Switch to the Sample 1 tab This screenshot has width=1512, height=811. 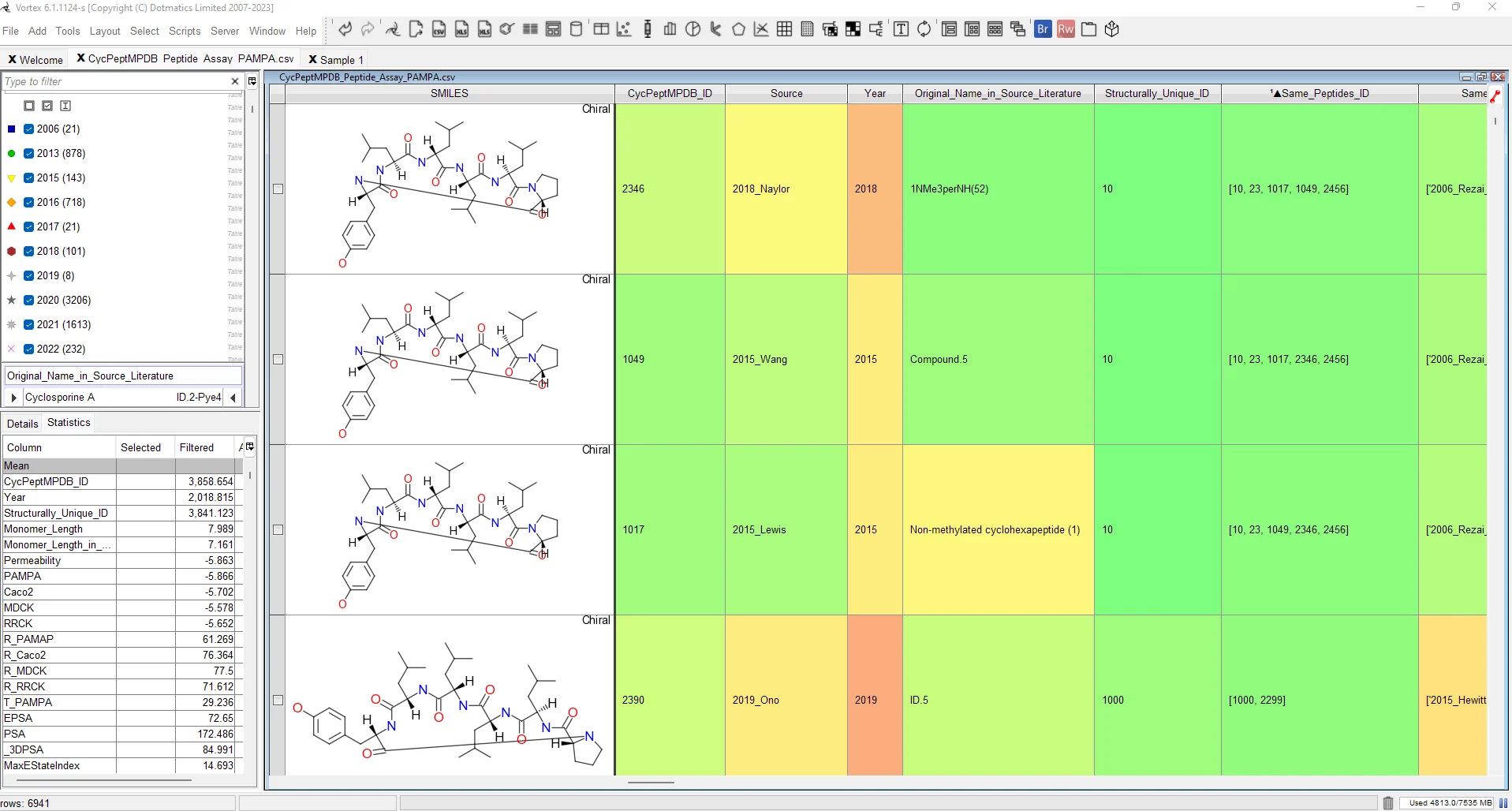pyautogui.click(x=341, y=59)
